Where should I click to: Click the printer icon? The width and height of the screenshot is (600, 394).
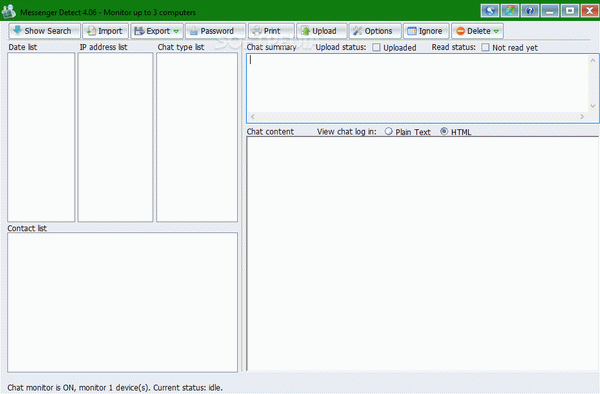257,31
